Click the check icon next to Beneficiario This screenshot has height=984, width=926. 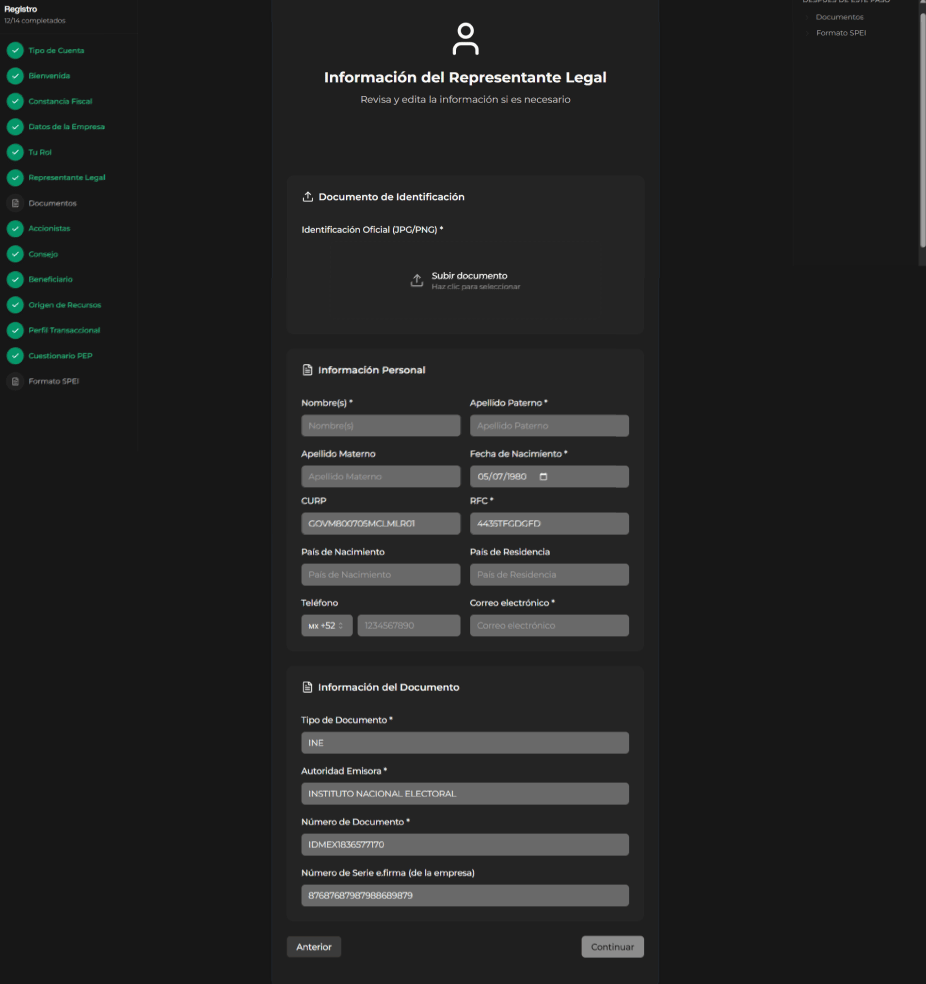click(x=15, y=279)
